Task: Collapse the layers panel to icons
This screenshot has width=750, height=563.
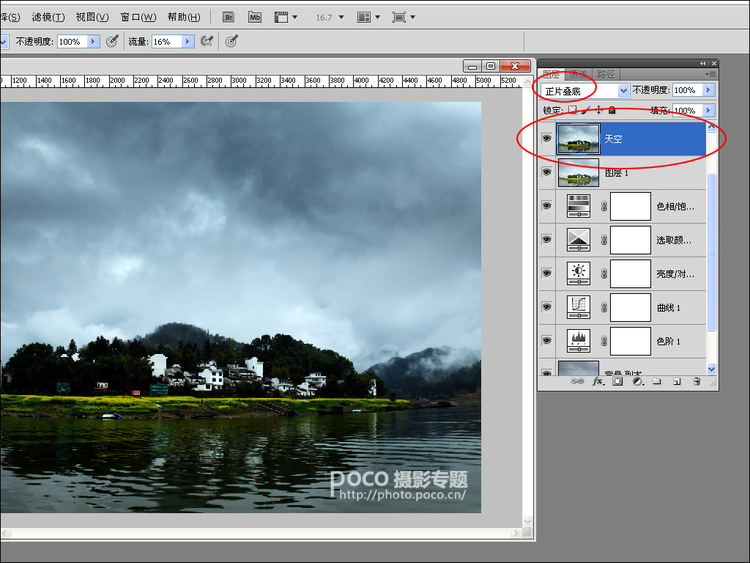Action: coord(703,63)
